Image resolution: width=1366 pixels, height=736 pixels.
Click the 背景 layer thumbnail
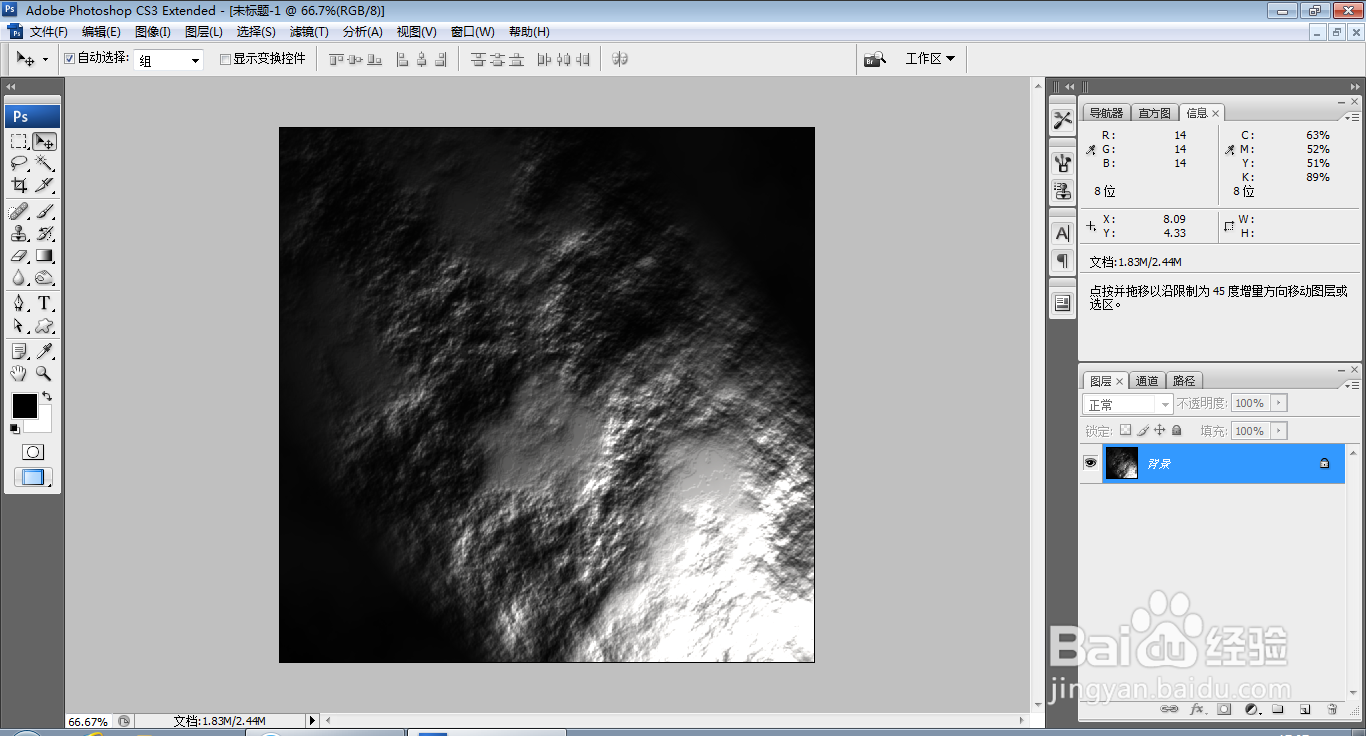pyautogui.click(x=1122, y=463)
